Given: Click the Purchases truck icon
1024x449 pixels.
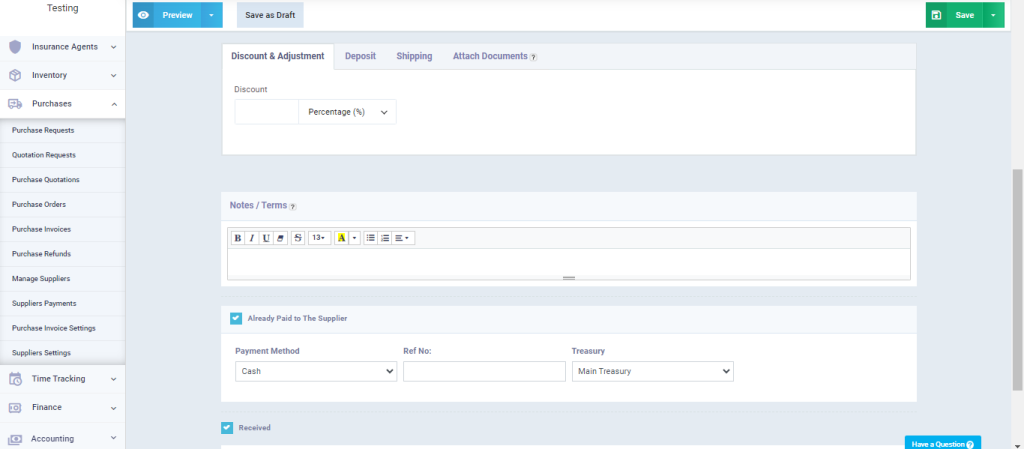Looking at the screenshot, I should tap(15, 104).
